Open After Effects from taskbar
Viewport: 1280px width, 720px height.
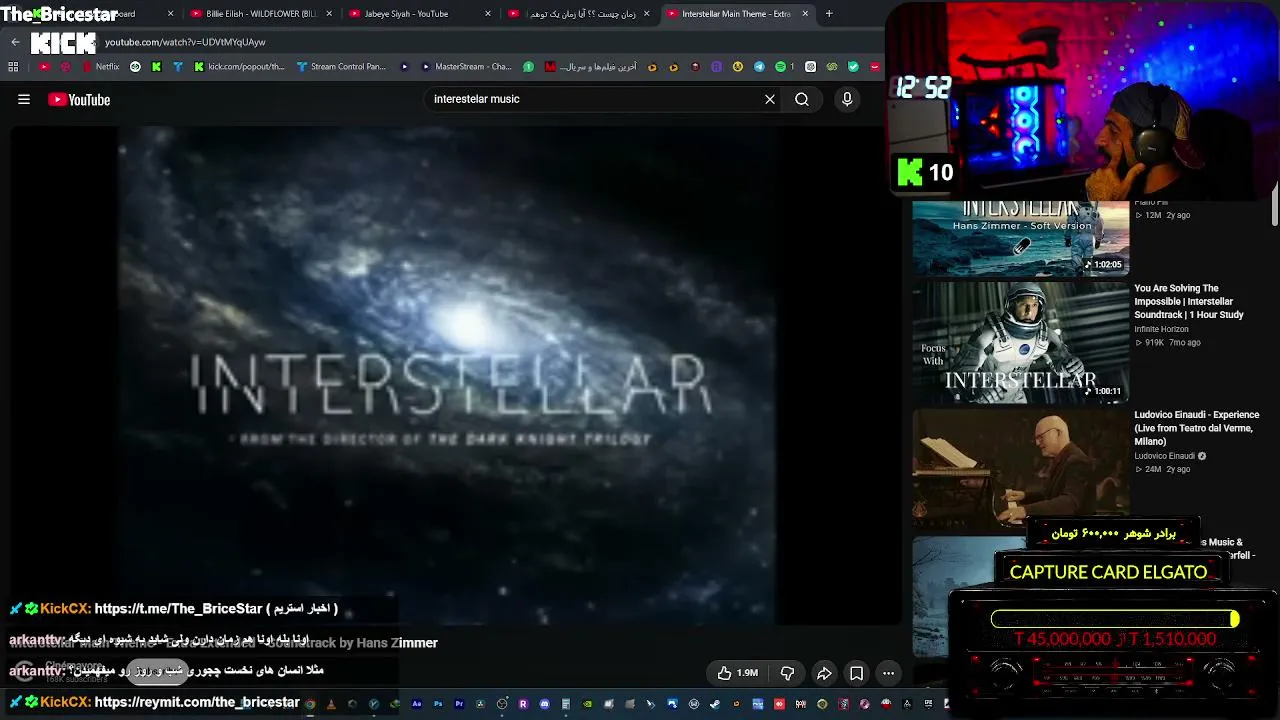coord(416,704)
